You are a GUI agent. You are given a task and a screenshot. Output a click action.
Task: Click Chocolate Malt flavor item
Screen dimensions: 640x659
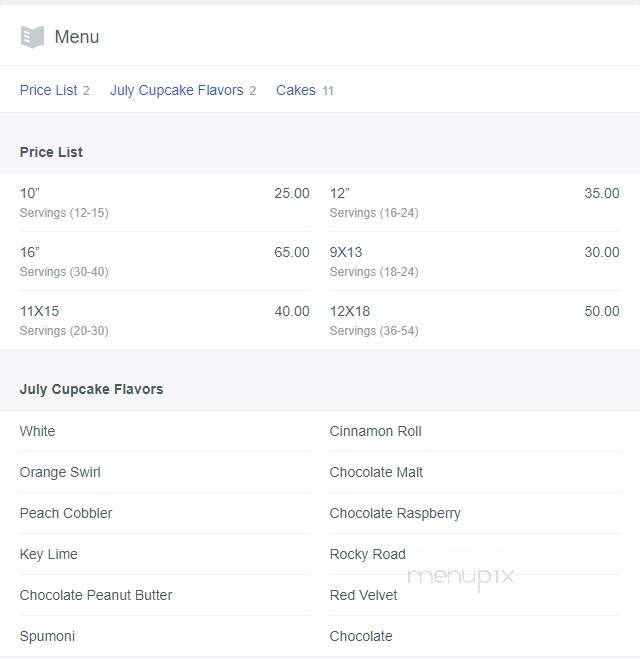474,472
